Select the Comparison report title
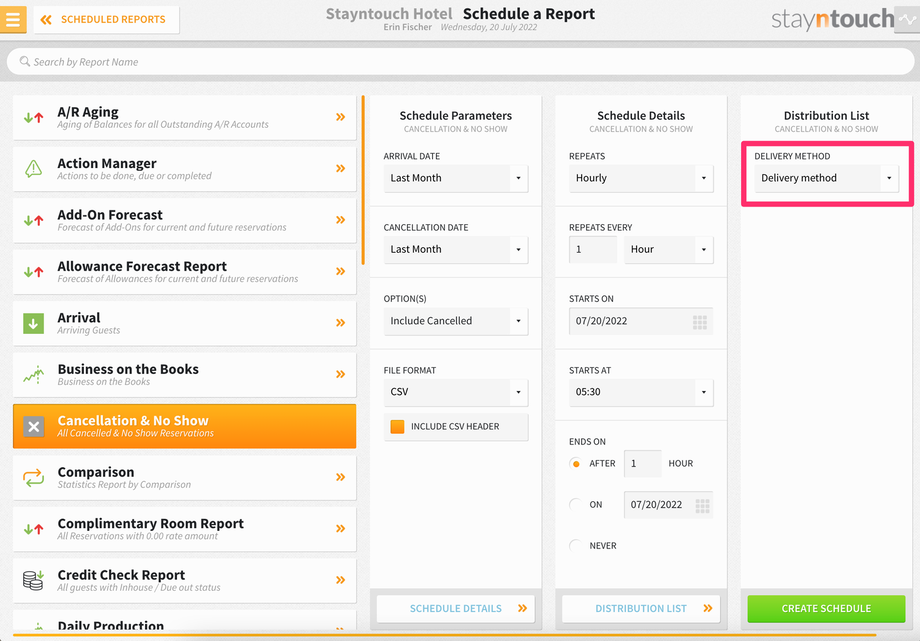Image resolution: width=920 pixels, height=641 pixels. (x=96, y=472)
